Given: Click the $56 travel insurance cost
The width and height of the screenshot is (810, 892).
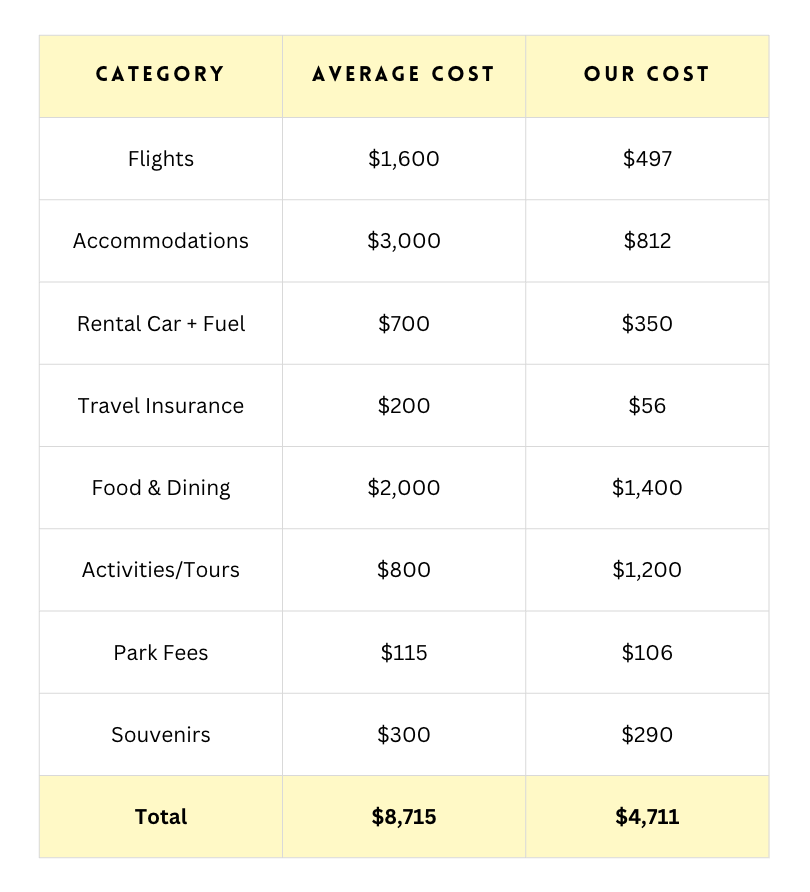Looking at the screenshot, I should tap(647, 406).
